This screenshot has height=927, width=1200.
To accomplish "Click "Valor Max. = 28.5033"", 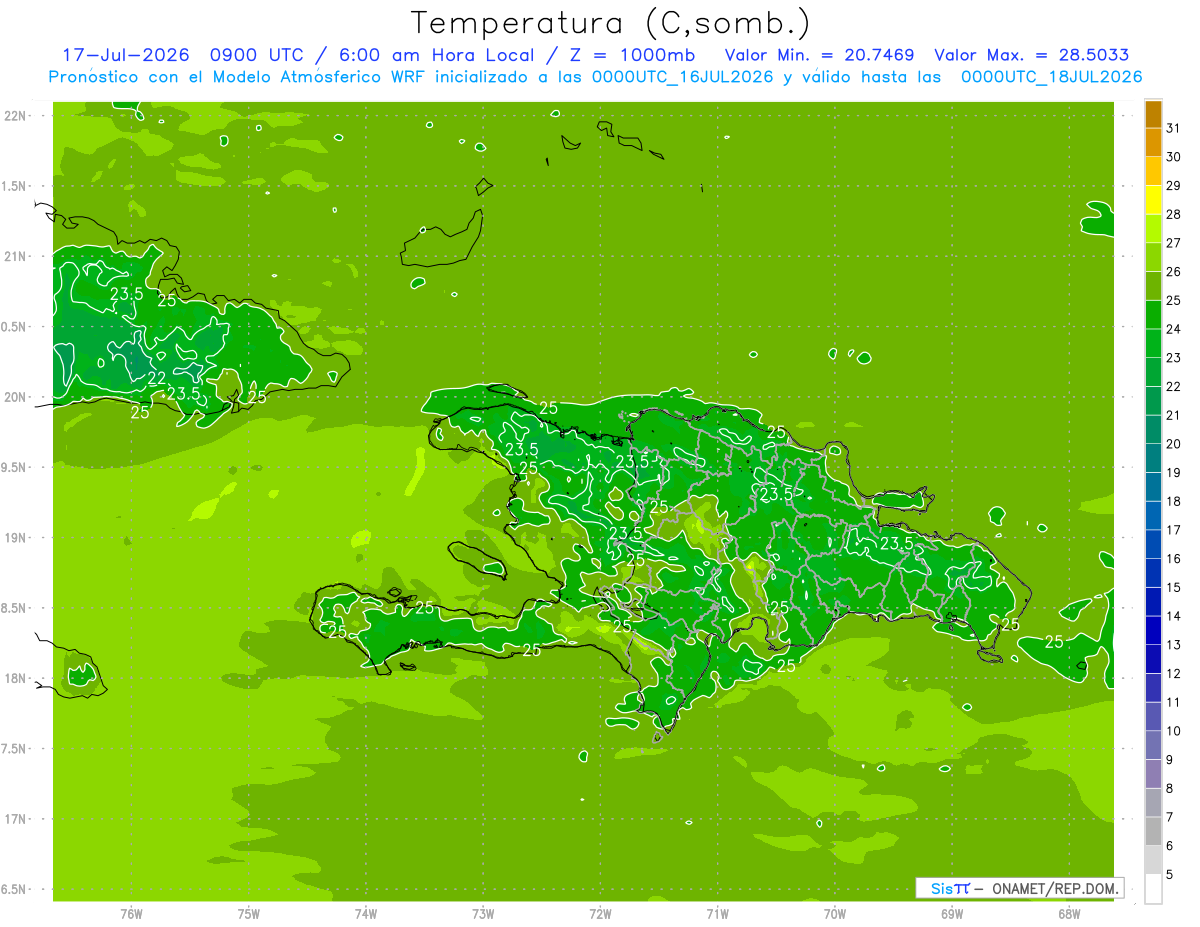I will (x=1032, y=55).
